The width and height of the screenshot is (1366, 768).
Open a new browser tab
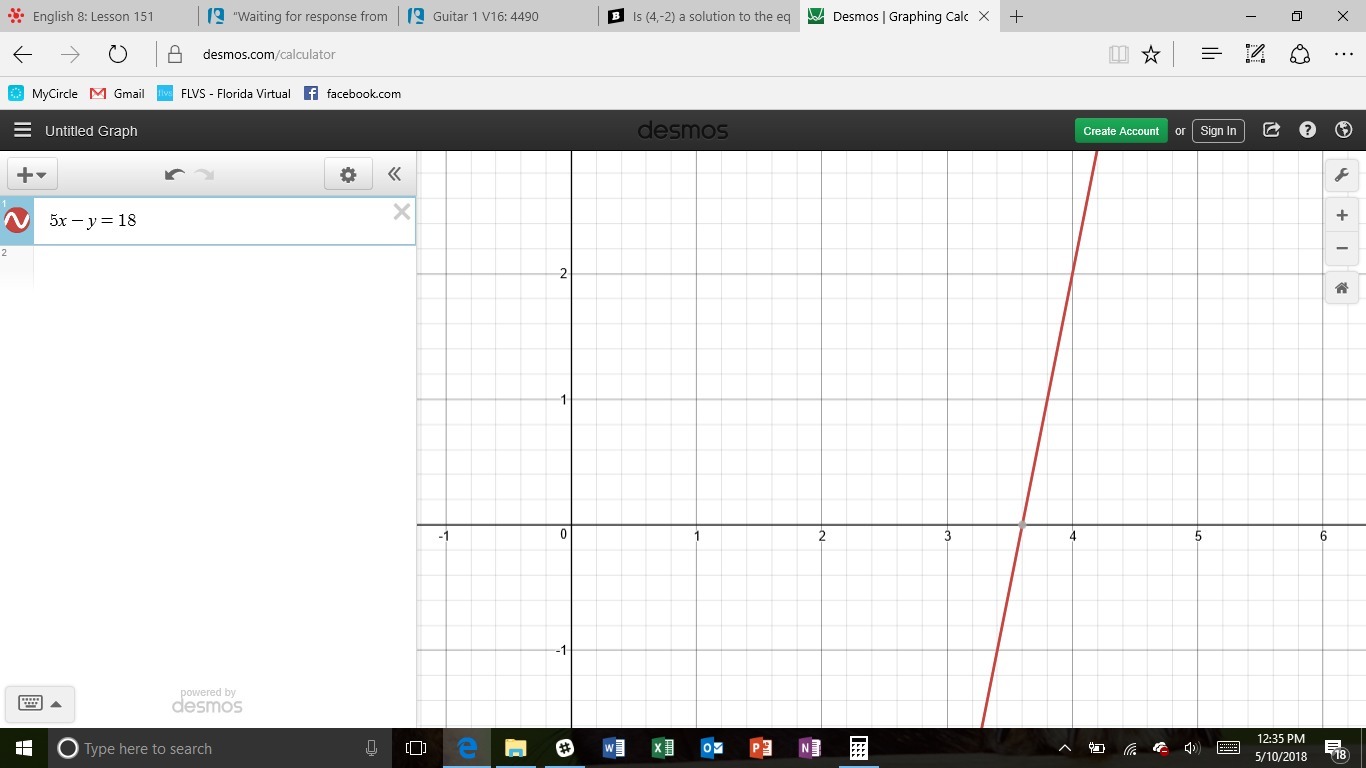pyautogui.click(x=1016, y=16)
